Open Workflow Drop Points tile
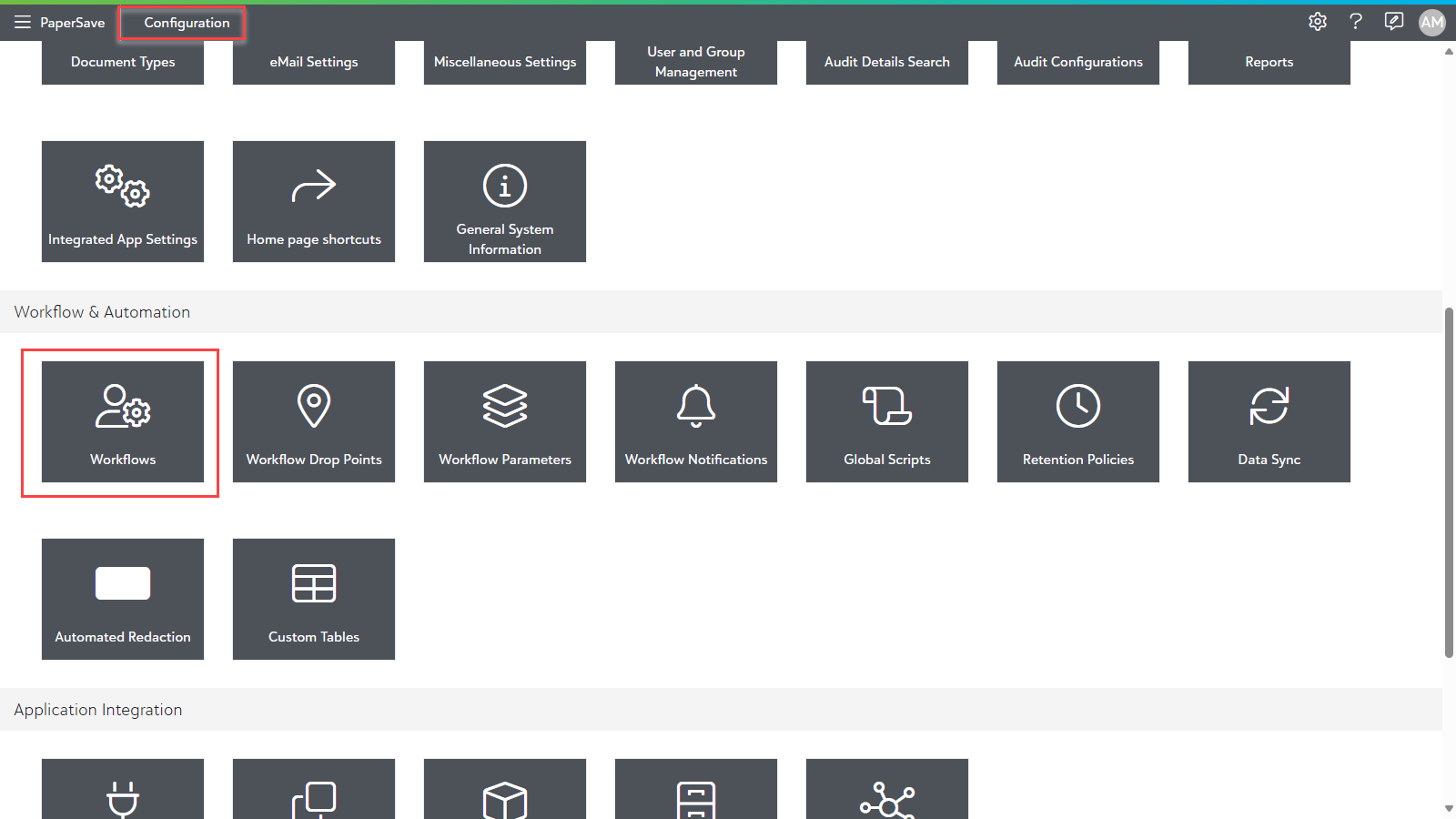 [x=314, y=421]
